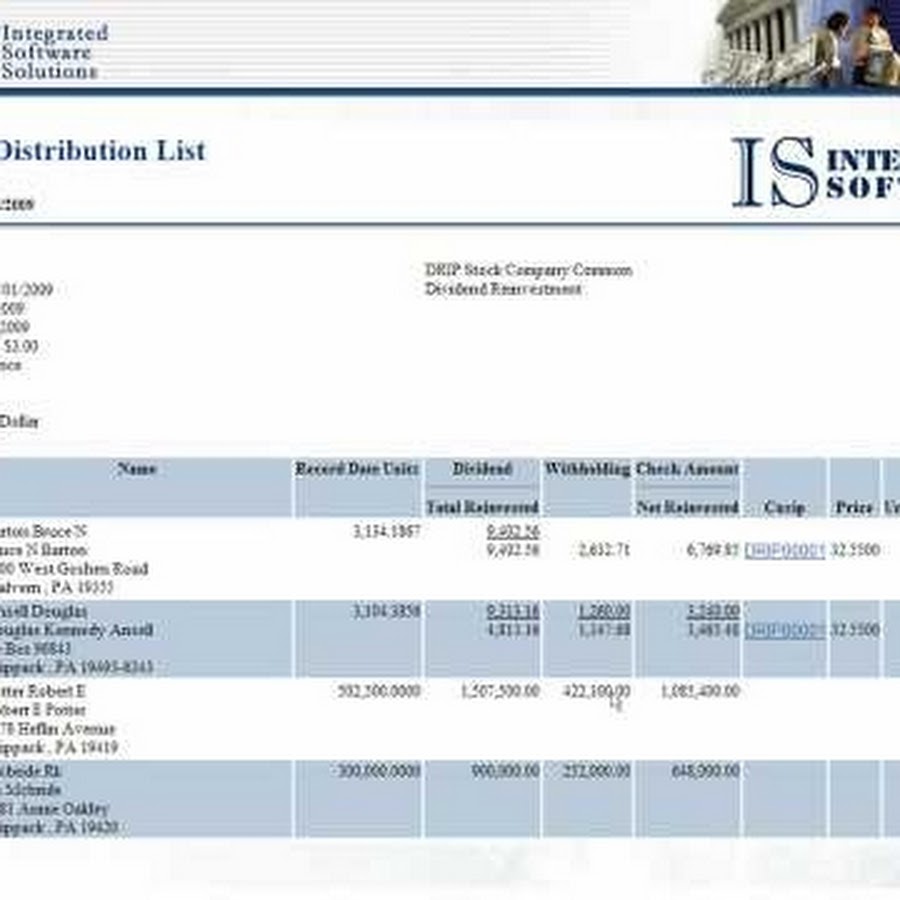Click the Cusip column header
This screenshot has width=900, height=900.
(x=784, y=507)
